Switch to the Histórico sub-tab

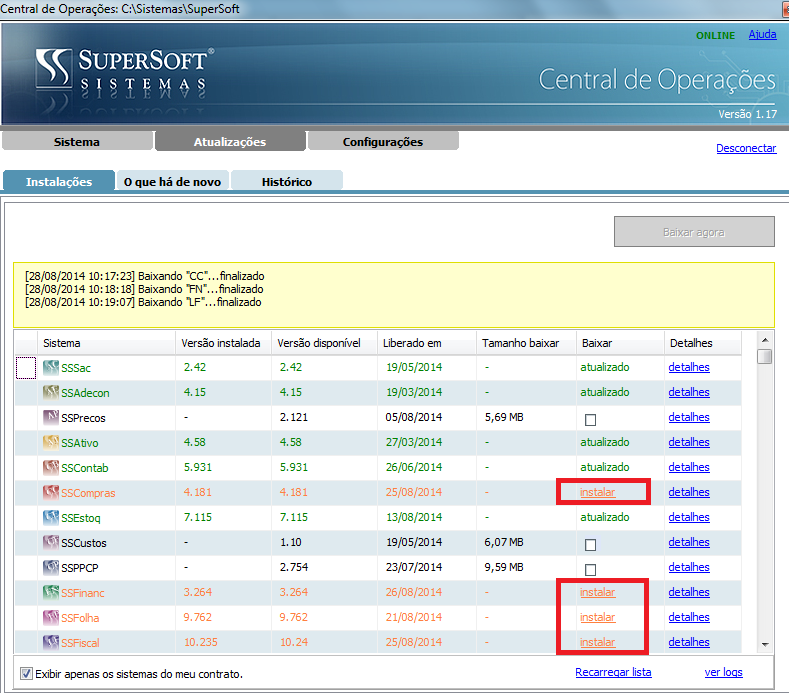click(x=287, y=181)
